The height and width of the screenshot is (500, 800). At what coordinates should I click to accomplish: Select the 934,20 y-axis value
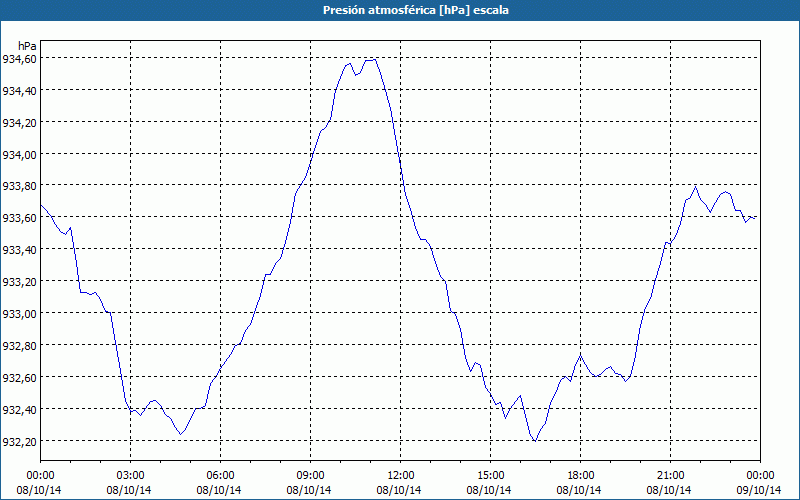[19, 123]
